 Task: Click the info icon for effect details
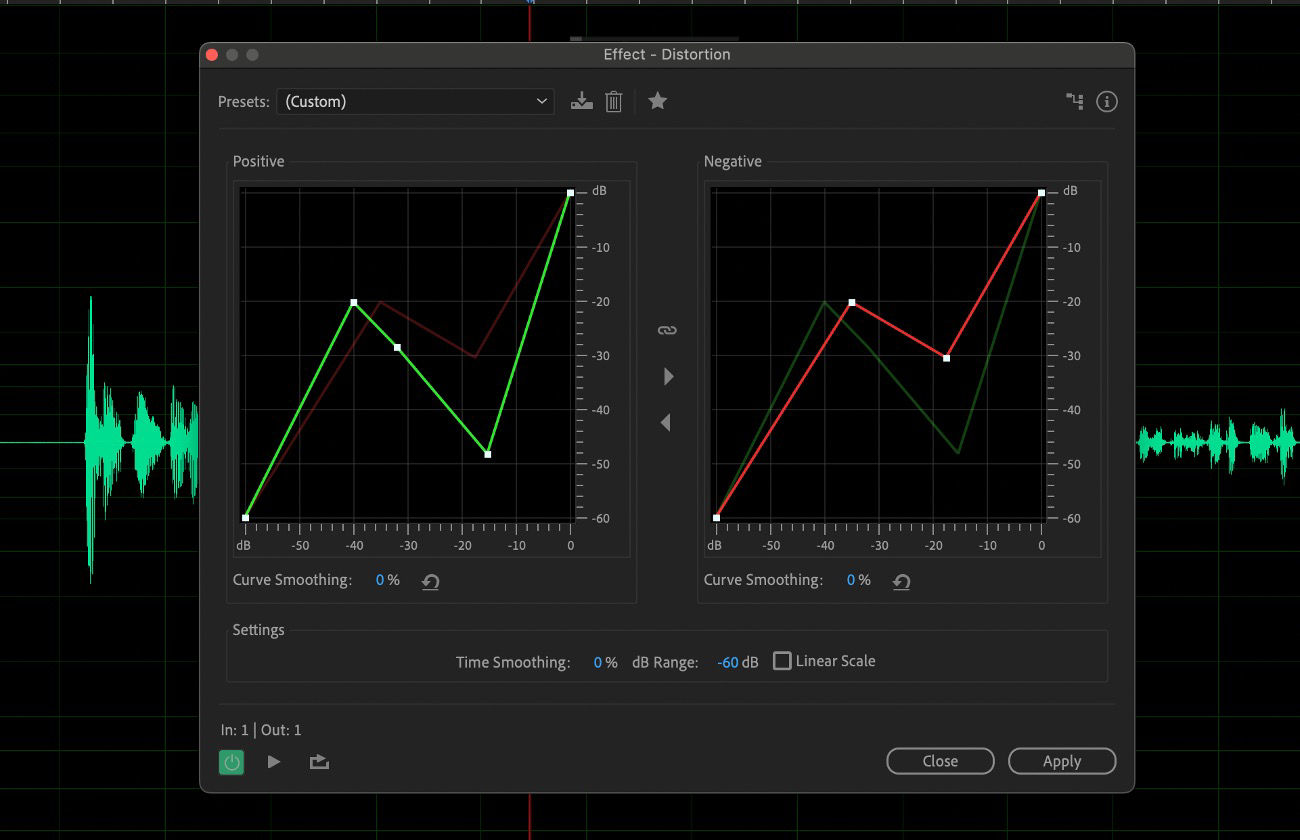coord(1107,101)
